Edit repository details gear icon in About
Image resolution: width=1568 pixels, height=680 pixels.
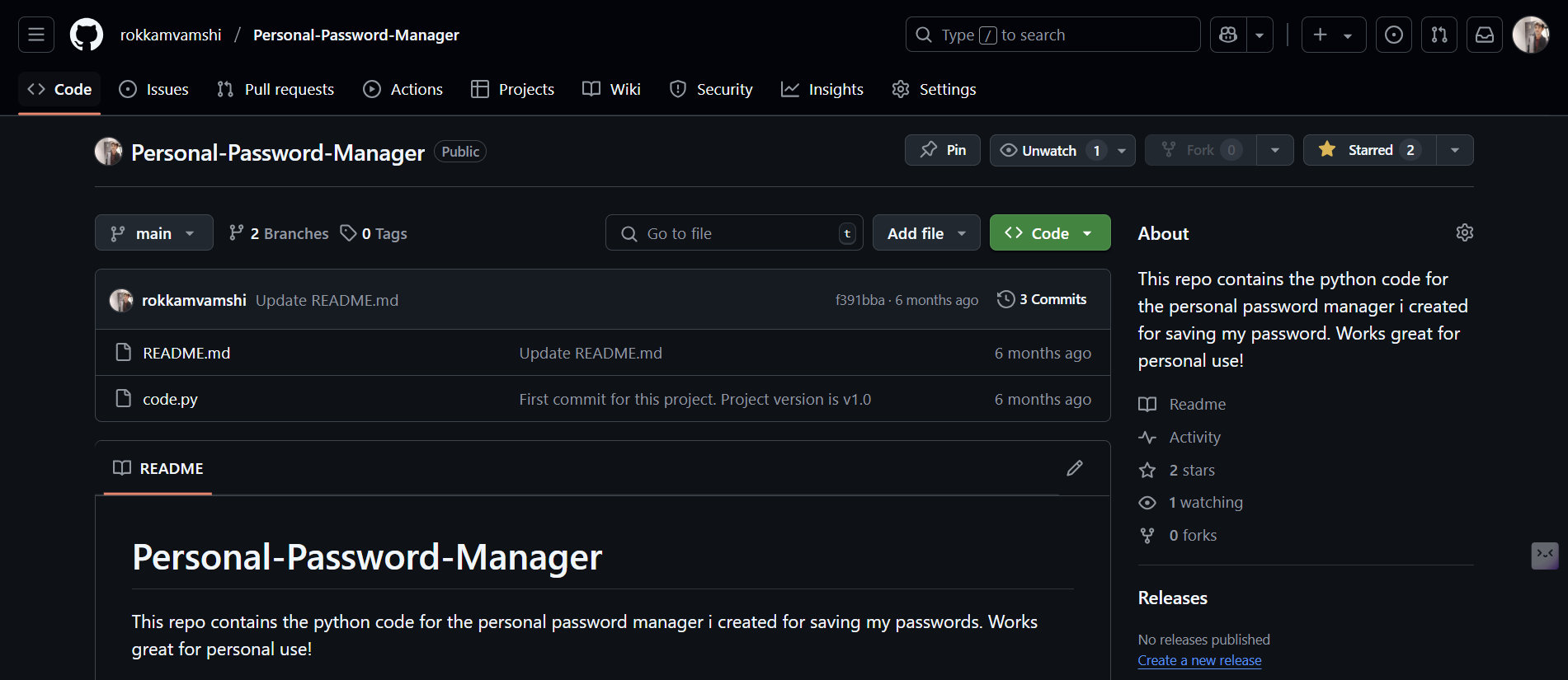click(x=1465, y=232)
